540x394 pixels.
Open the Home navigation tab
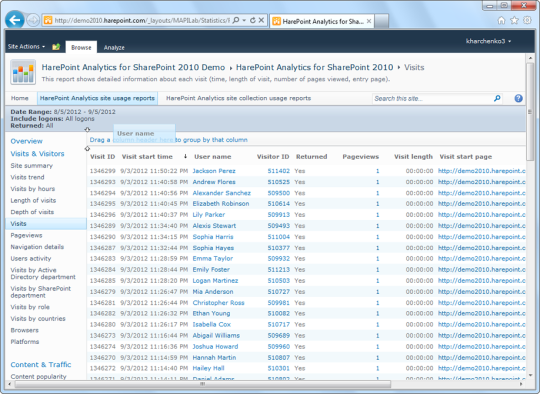coord(19,98)
